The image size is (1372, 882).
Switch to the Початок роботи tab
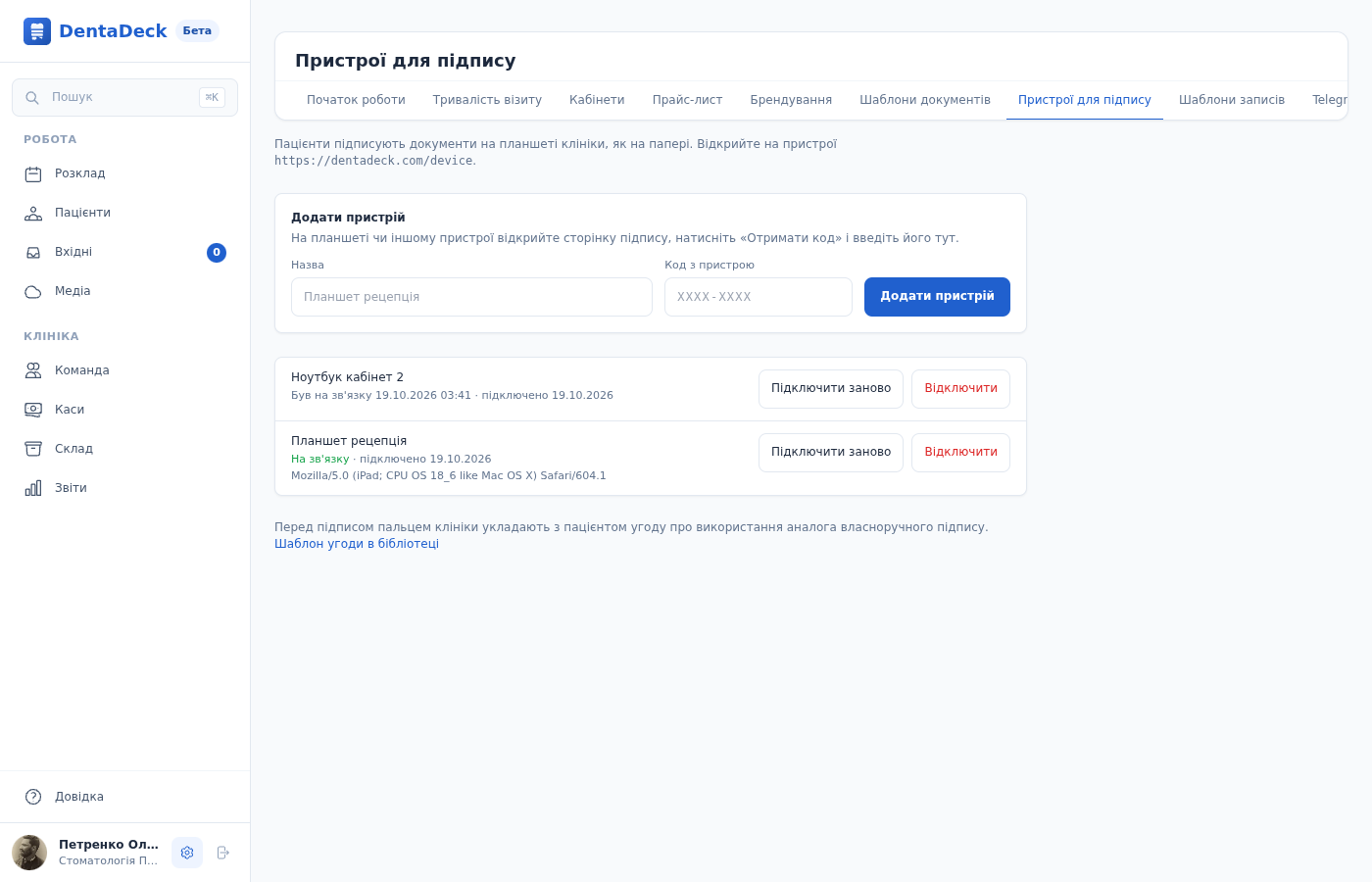point(356,100)
